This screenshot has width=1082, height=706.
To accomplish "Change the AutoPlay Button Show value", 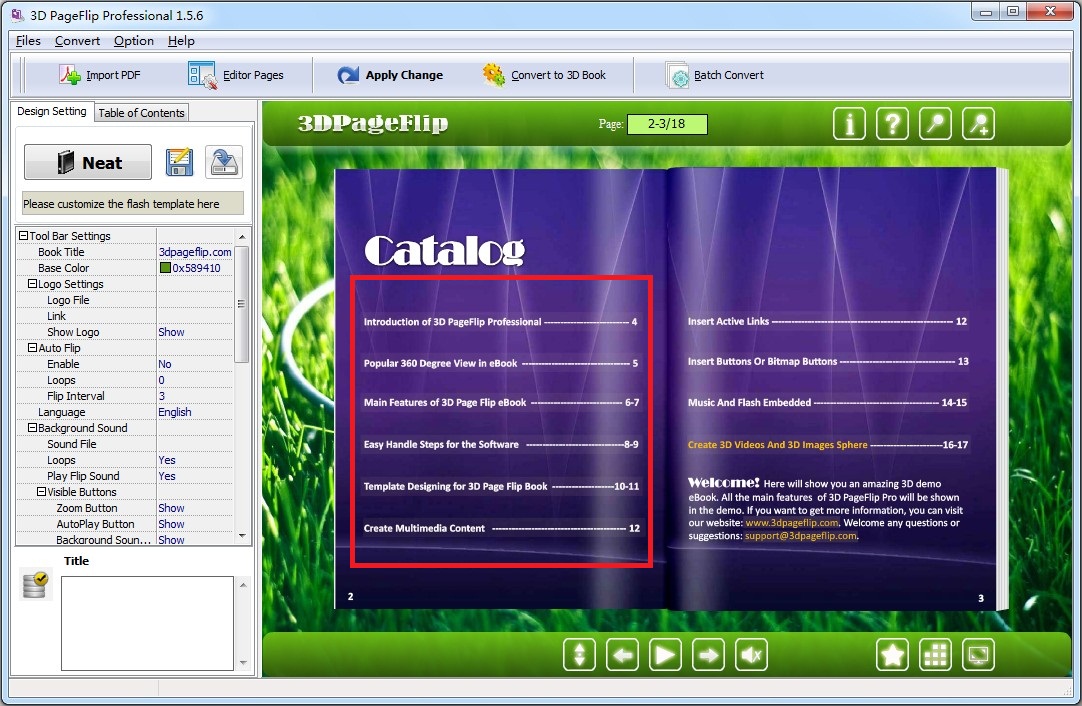I will pyautogui.click(x=171, y=524).
